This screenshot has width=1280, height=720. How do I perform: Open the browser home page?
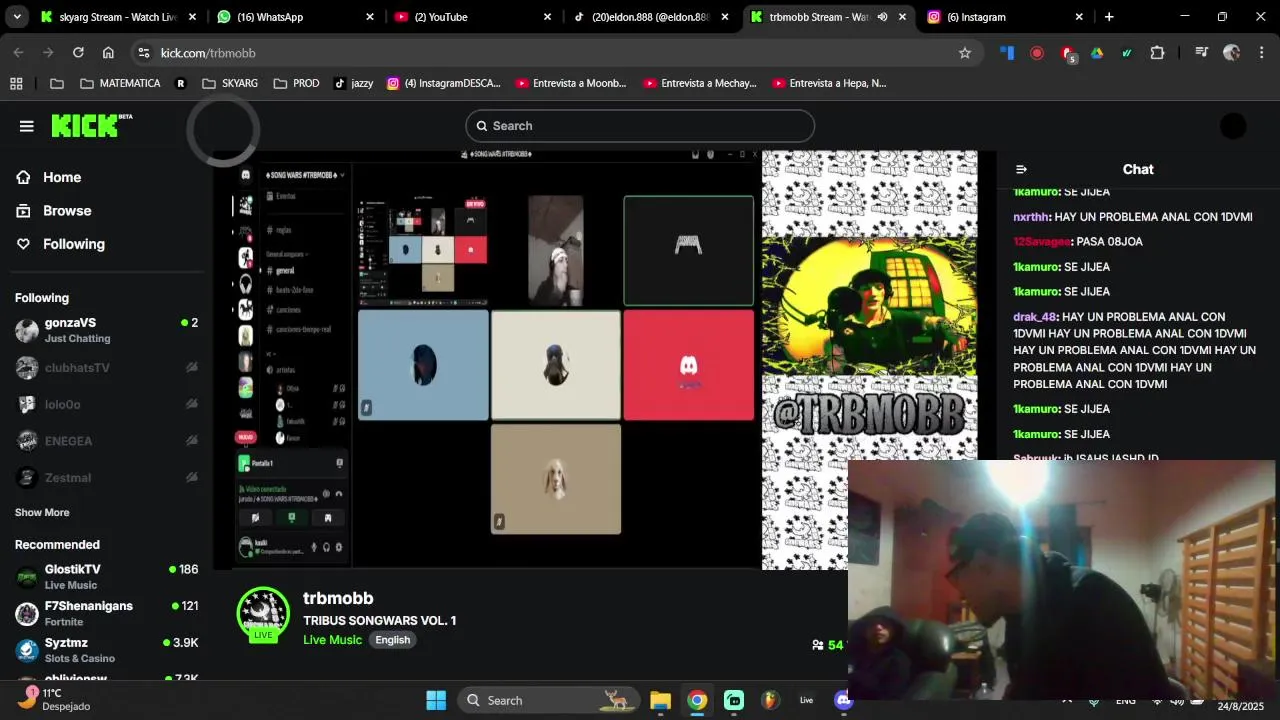point(108,53)
